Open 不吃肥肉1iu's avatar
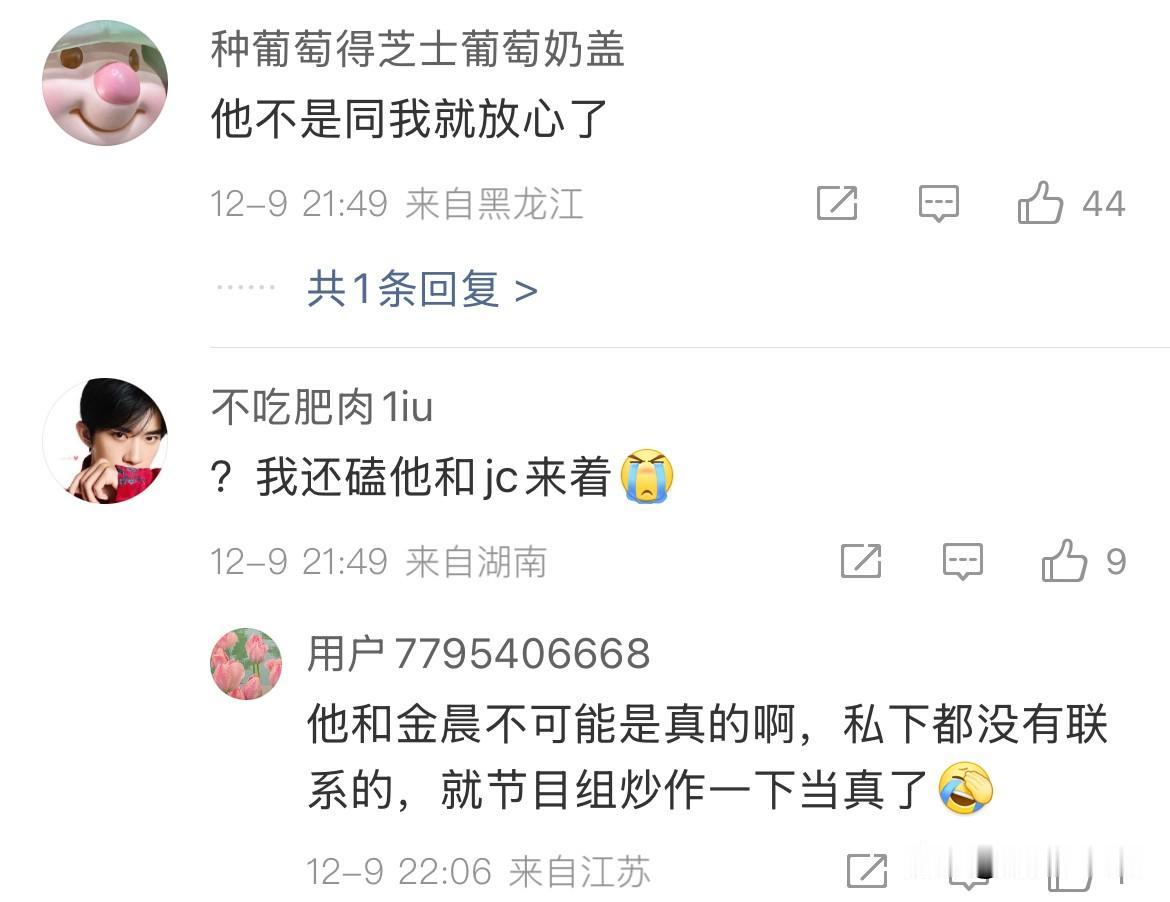Image resolution: width=1170 pixels, height=902 pixels. (x=104, y=441)
